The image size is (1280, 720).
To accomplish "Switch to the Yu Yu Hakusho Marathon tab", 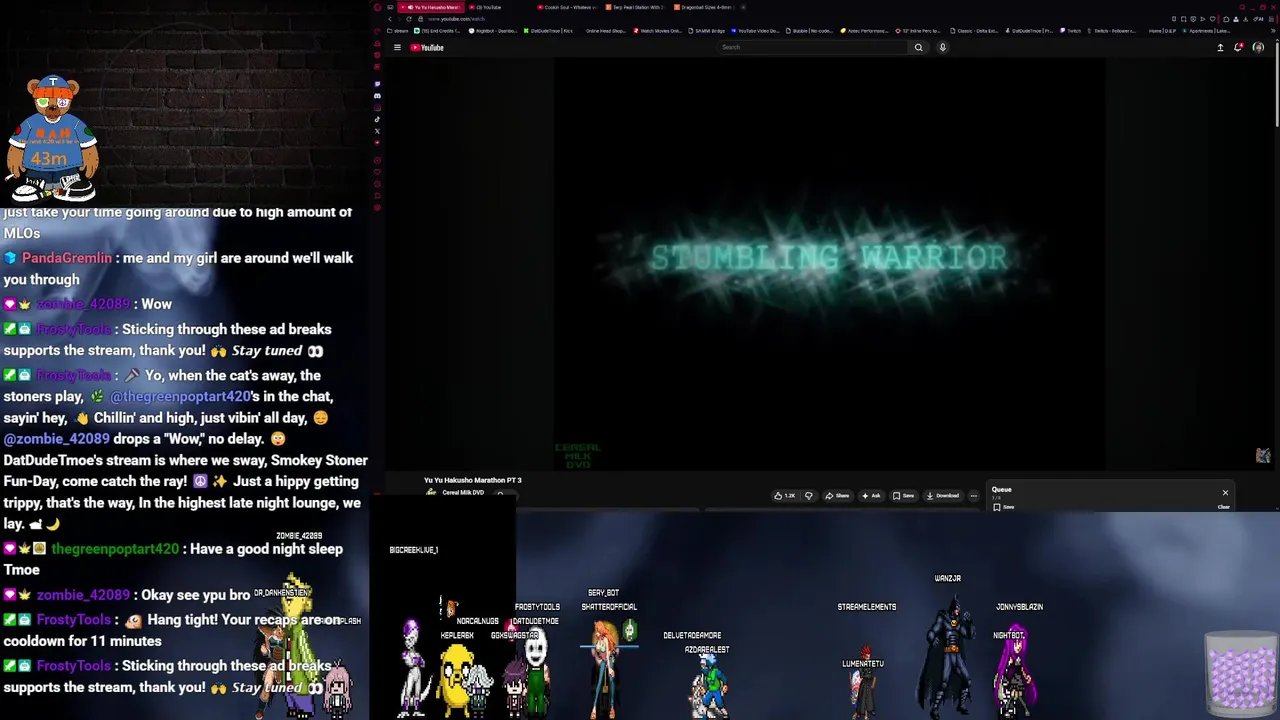I will (x=432, y=7).
